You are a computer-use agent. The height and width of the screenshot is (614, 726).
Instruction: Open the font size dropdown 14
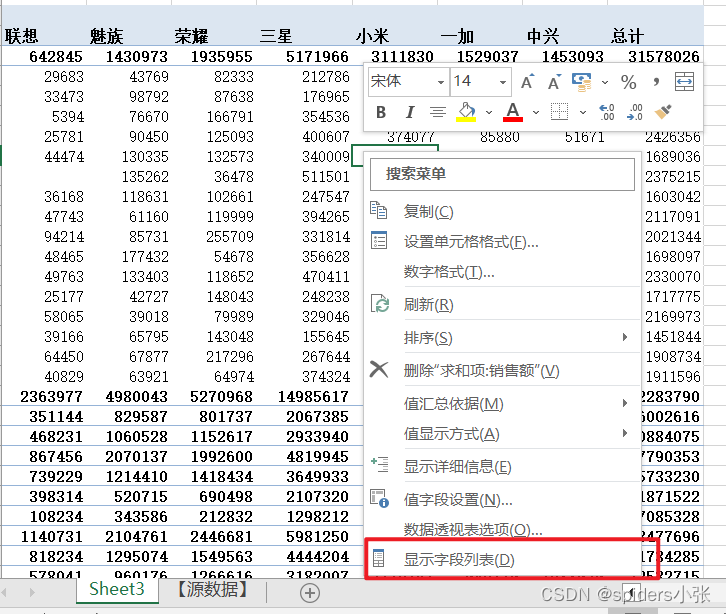[503, 82]
